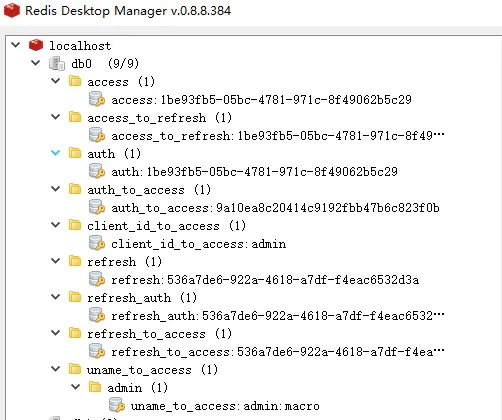Viewport: 502px width, 420px height.
Task: Click key icon of client_id_to_access:admin
Action: pos(97,243)
